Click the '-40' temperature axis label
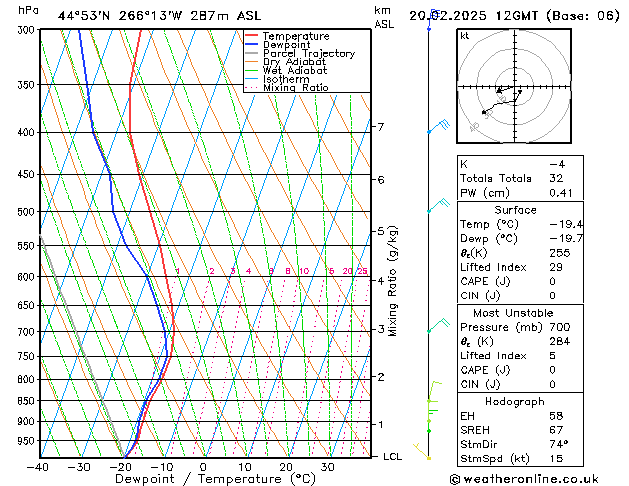 coord(38,468)
